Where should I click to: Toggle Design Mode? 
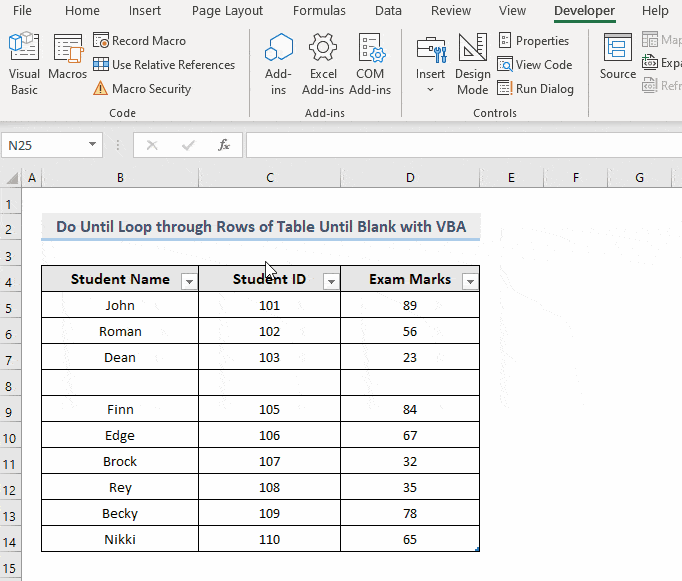473,63
